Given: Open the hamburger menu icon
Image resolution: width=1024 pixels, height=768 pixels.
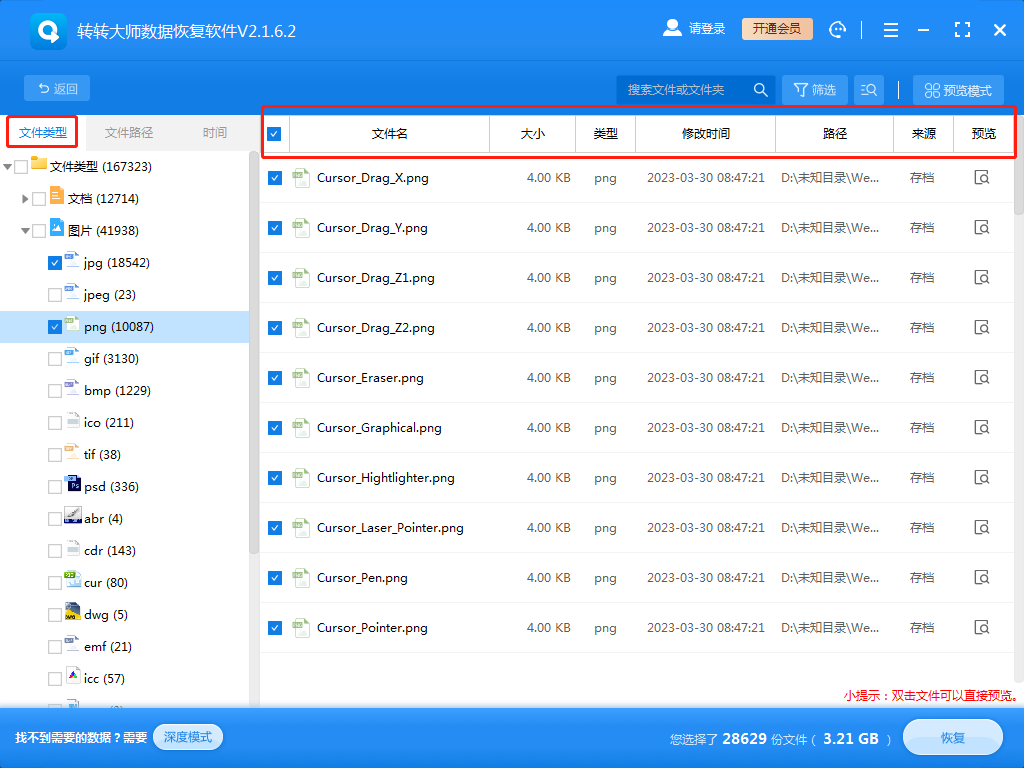Looking at the screenshot, I should (x=891, y=30).
